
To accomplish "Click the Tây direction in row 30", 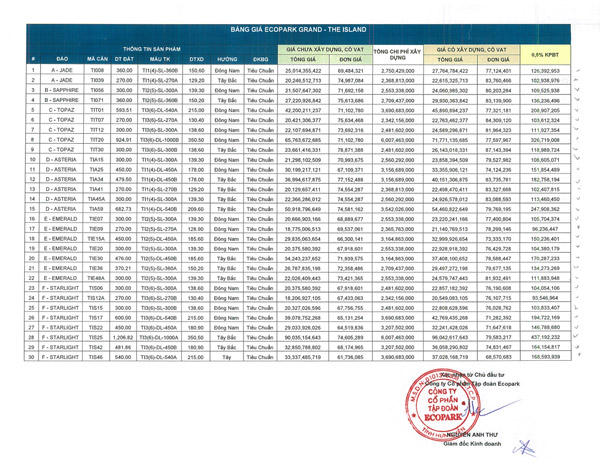I will tap(227, 357).
